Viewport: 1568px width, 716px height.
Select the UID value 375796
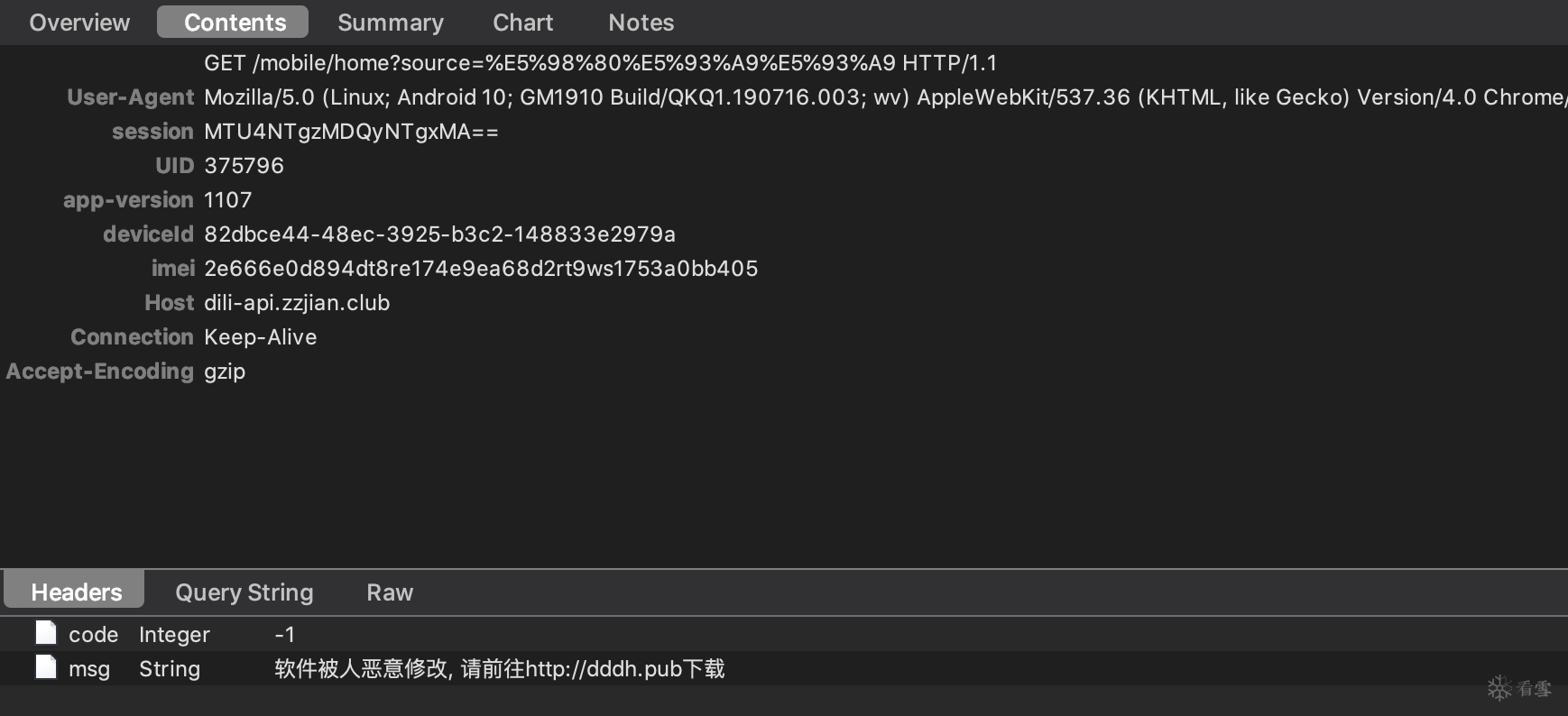tap(244, 166)
